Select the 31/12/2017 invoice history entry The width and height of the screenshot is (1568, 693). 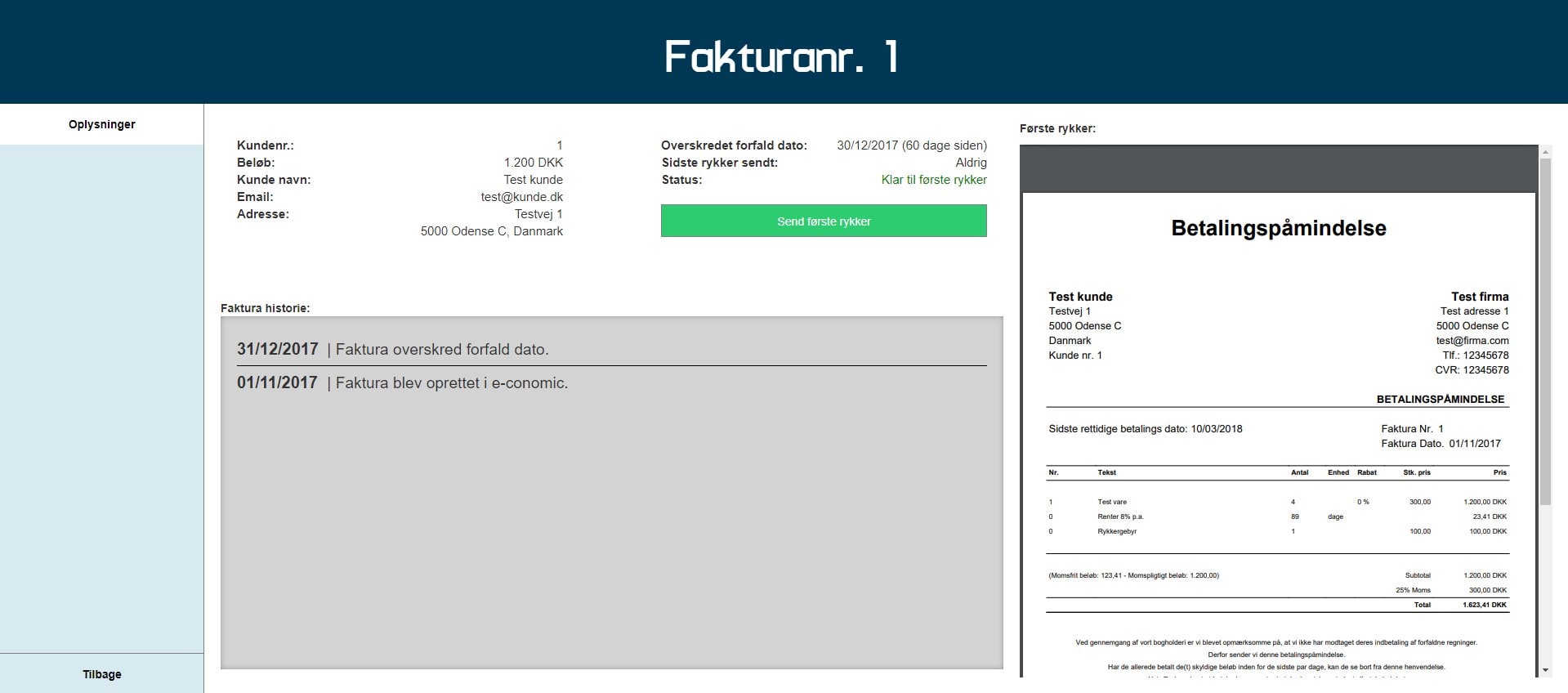[392, 349]
